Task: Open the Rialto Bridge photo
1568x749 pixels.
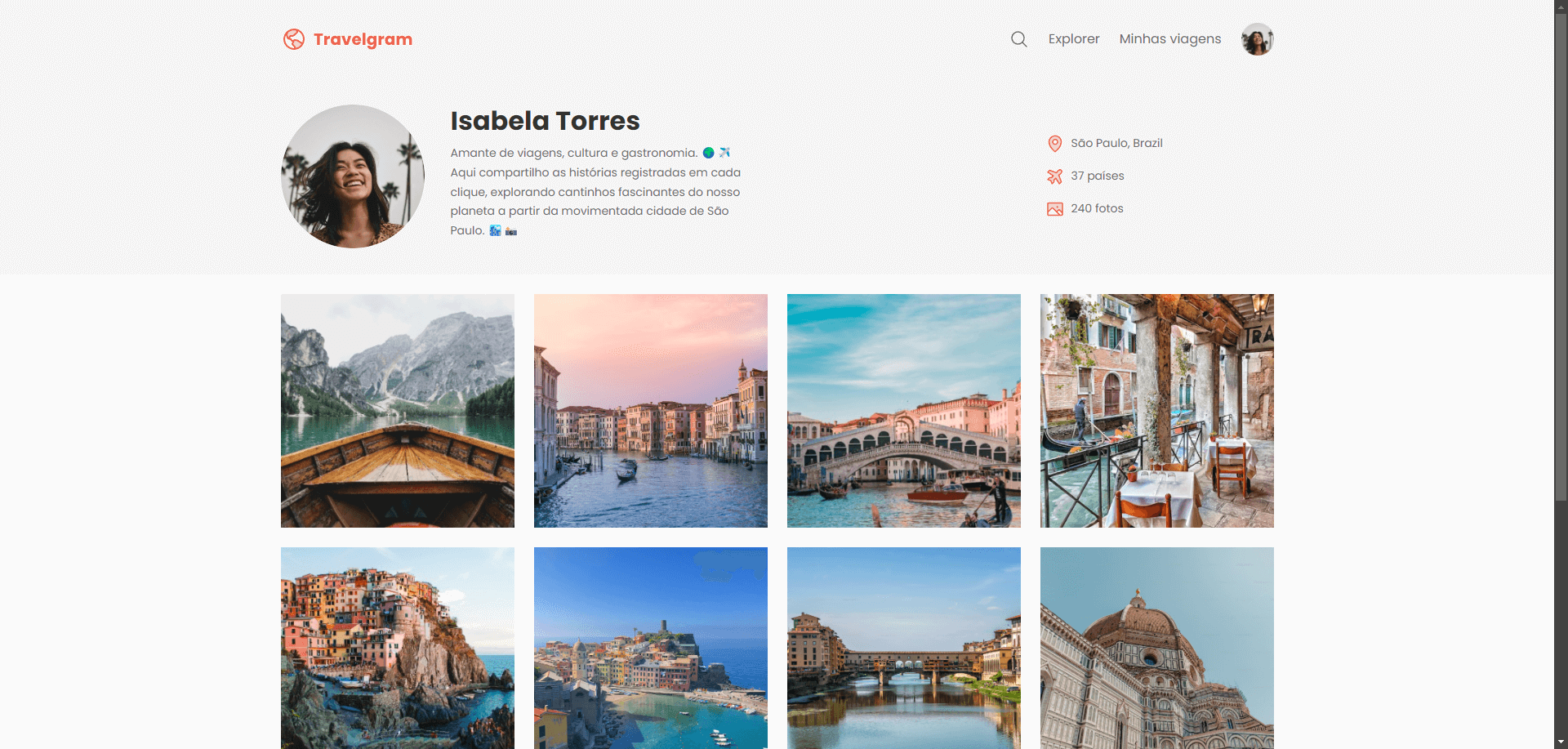Action: [x=904, y=411]
